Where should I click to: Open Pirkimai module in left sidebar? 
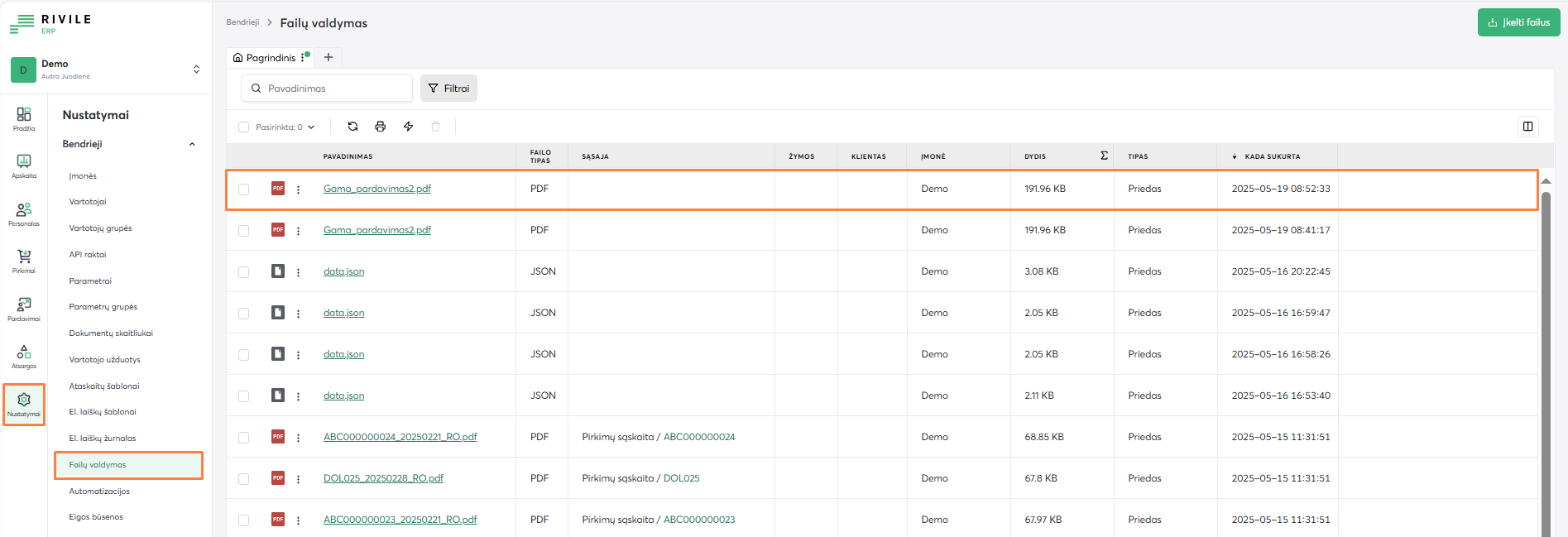(24, 261)
